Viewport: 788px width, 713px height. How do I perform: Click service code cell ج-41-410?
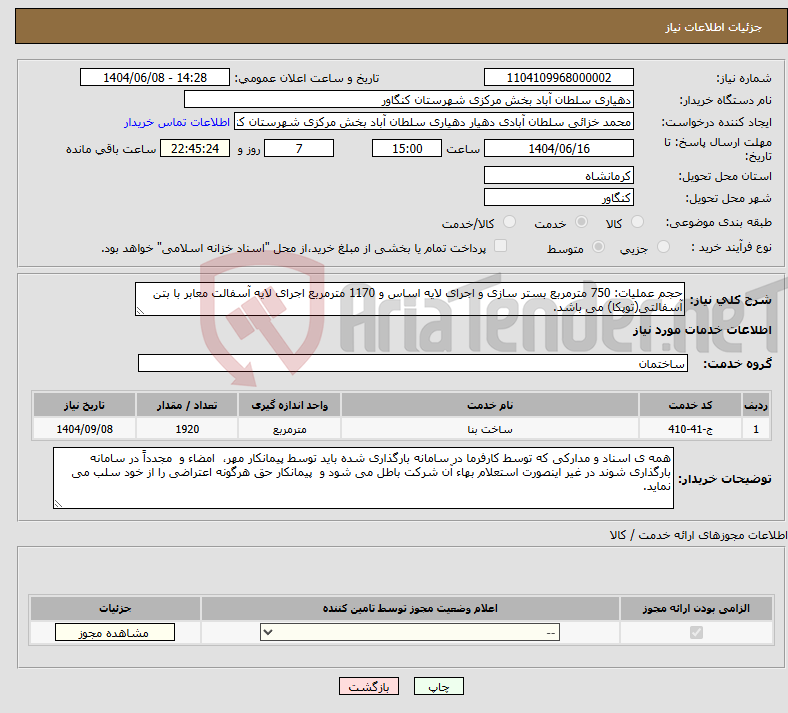[x=691, y=429]
